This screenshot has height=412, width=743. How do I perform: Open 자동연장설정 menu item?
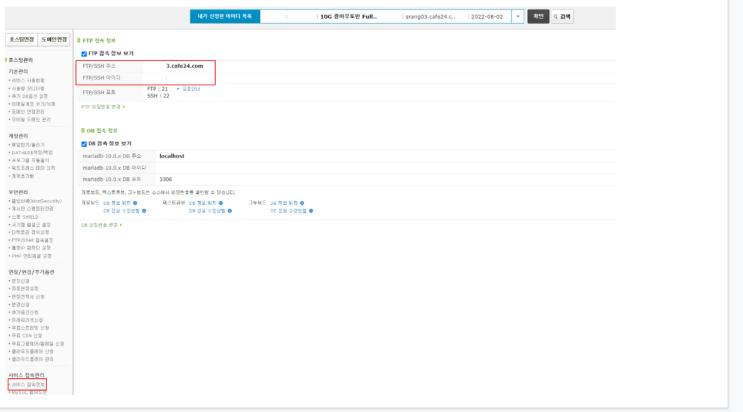(x=25, y=289)
